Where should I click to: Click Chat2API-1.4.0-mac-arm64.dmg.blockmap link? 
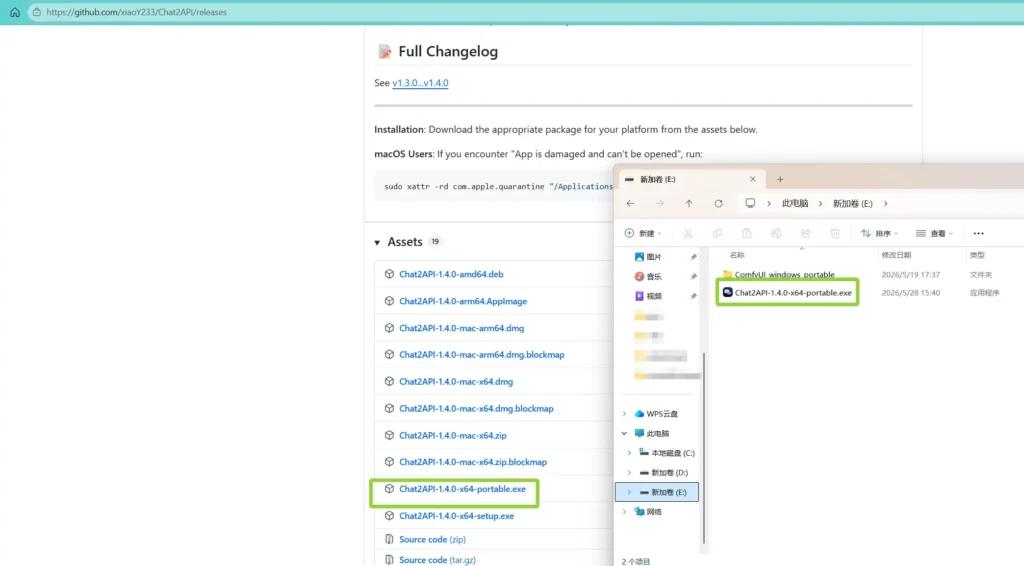coord(482,354)
